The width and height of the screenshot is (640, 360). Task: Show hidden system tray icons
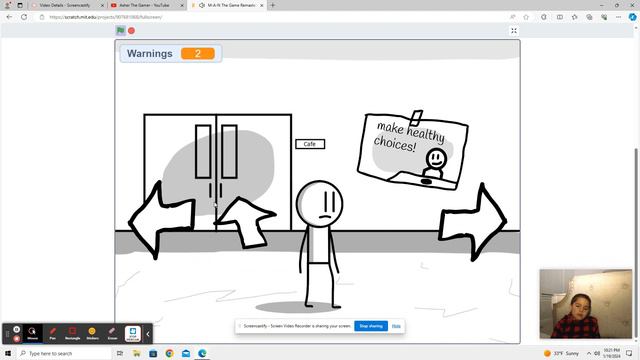589,353
